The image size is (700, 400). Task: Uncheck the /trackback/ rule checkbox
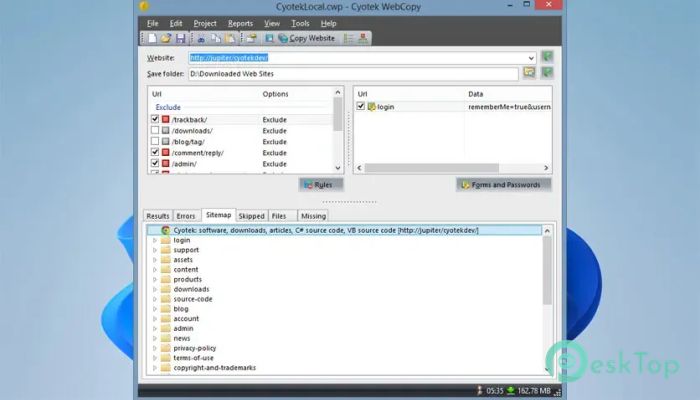[x=155, y=119]
